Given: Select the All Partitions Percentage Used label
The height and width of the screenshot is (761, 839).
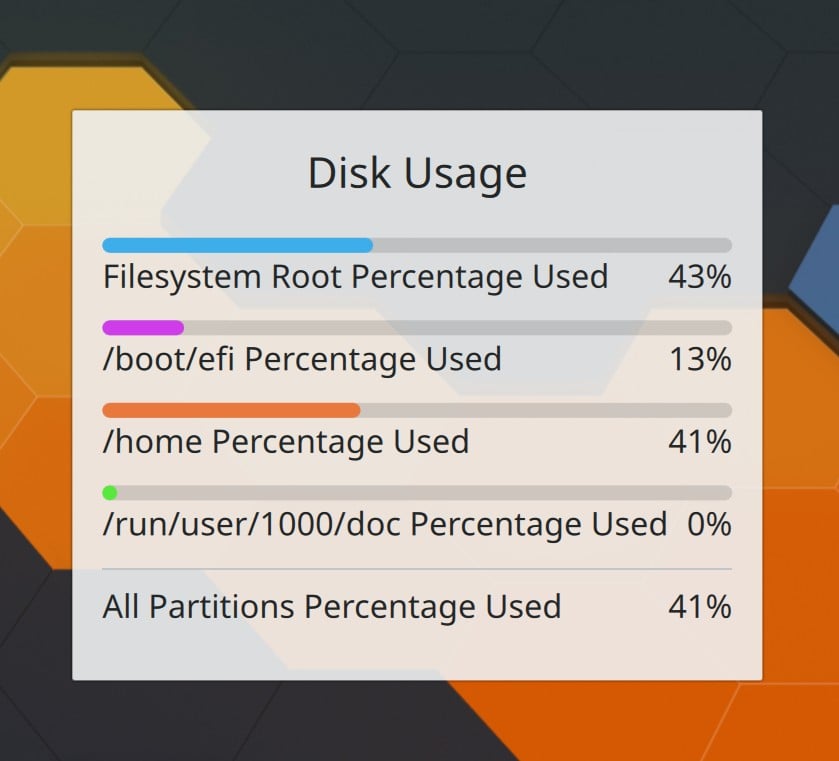Looking at the screenshot, I should (x=331, y=607).
